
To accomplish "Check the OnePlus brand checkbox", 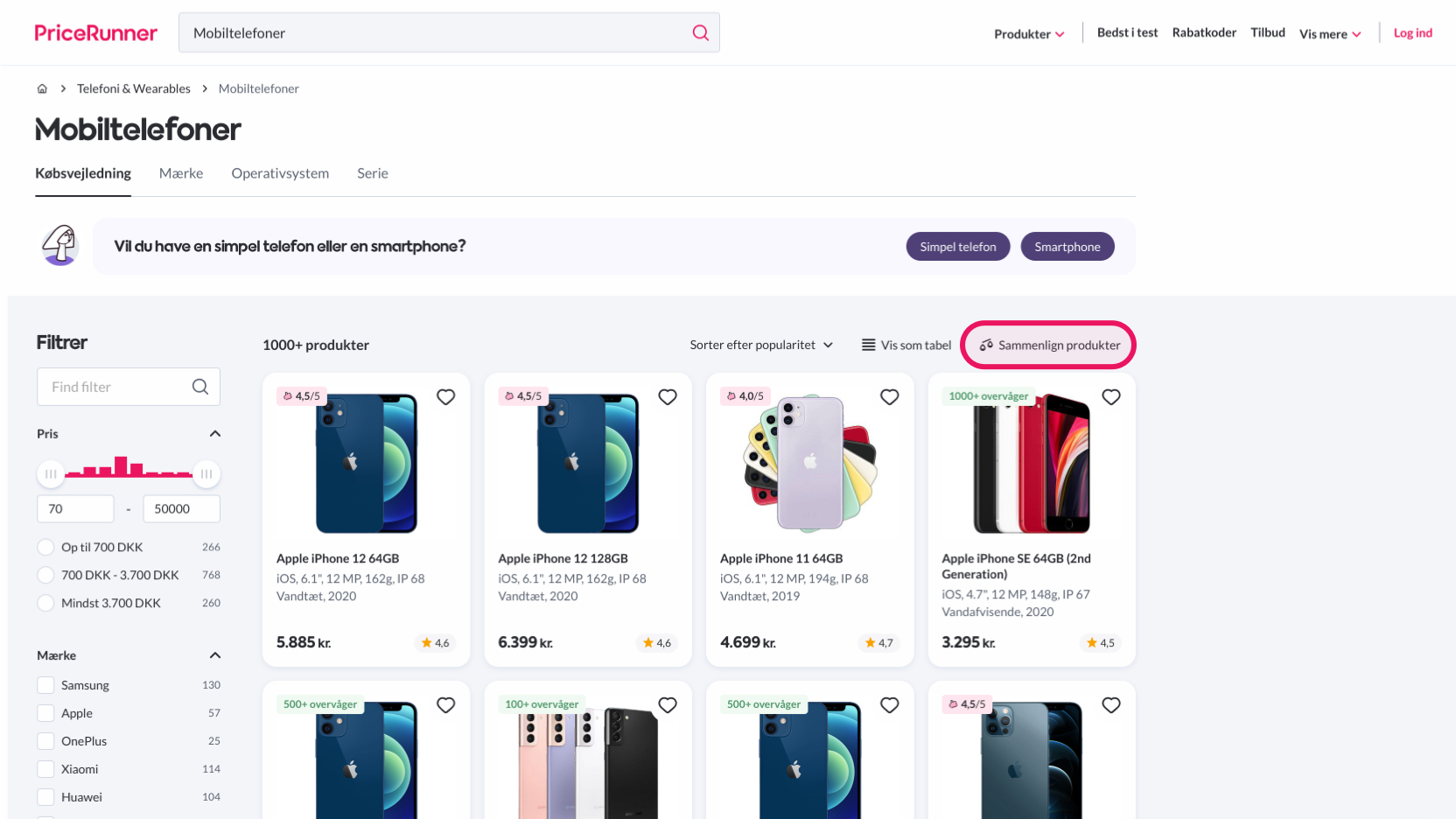I will 45,741.
